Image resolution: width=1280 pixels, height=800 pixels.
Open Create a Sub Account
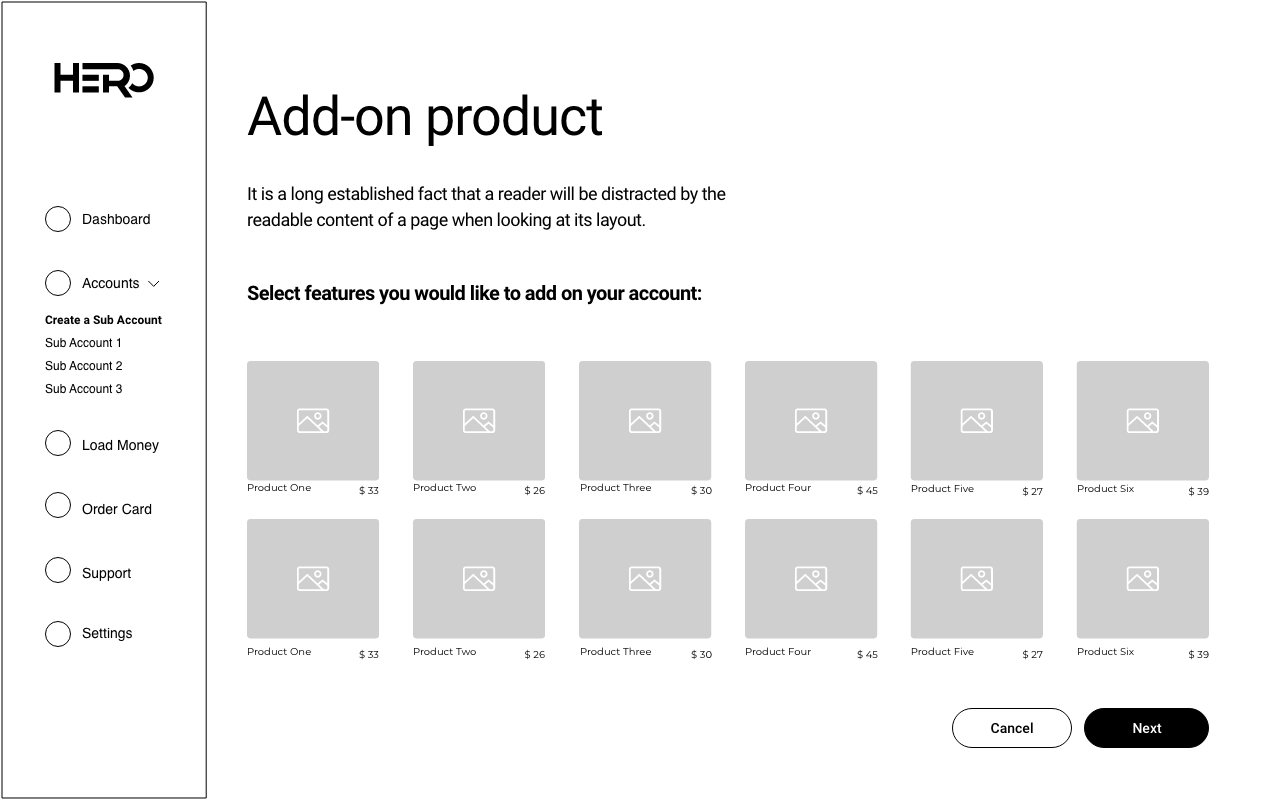point(103,320)
